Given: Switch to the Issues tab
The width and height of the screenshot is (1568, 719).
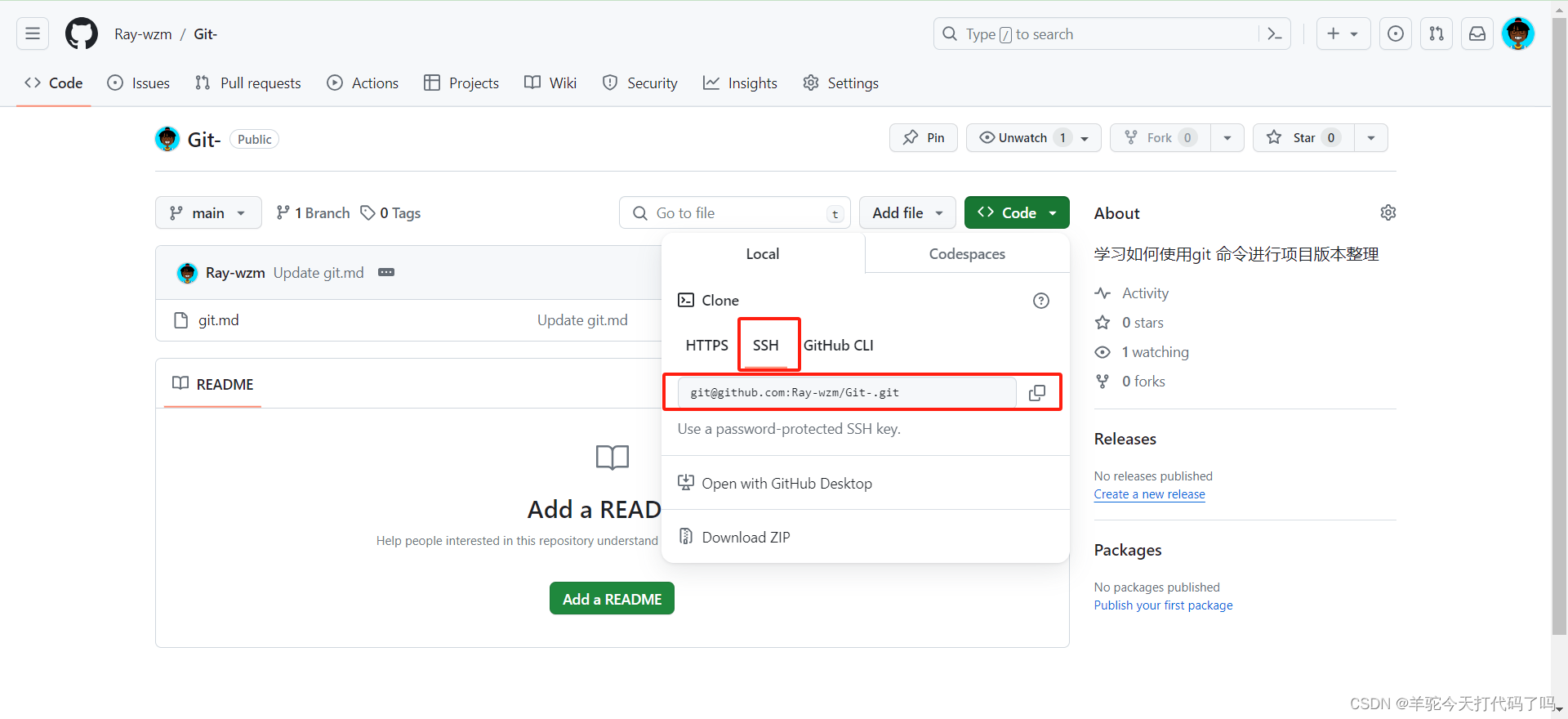Looking at the screenshot, I should pos(139,83).
